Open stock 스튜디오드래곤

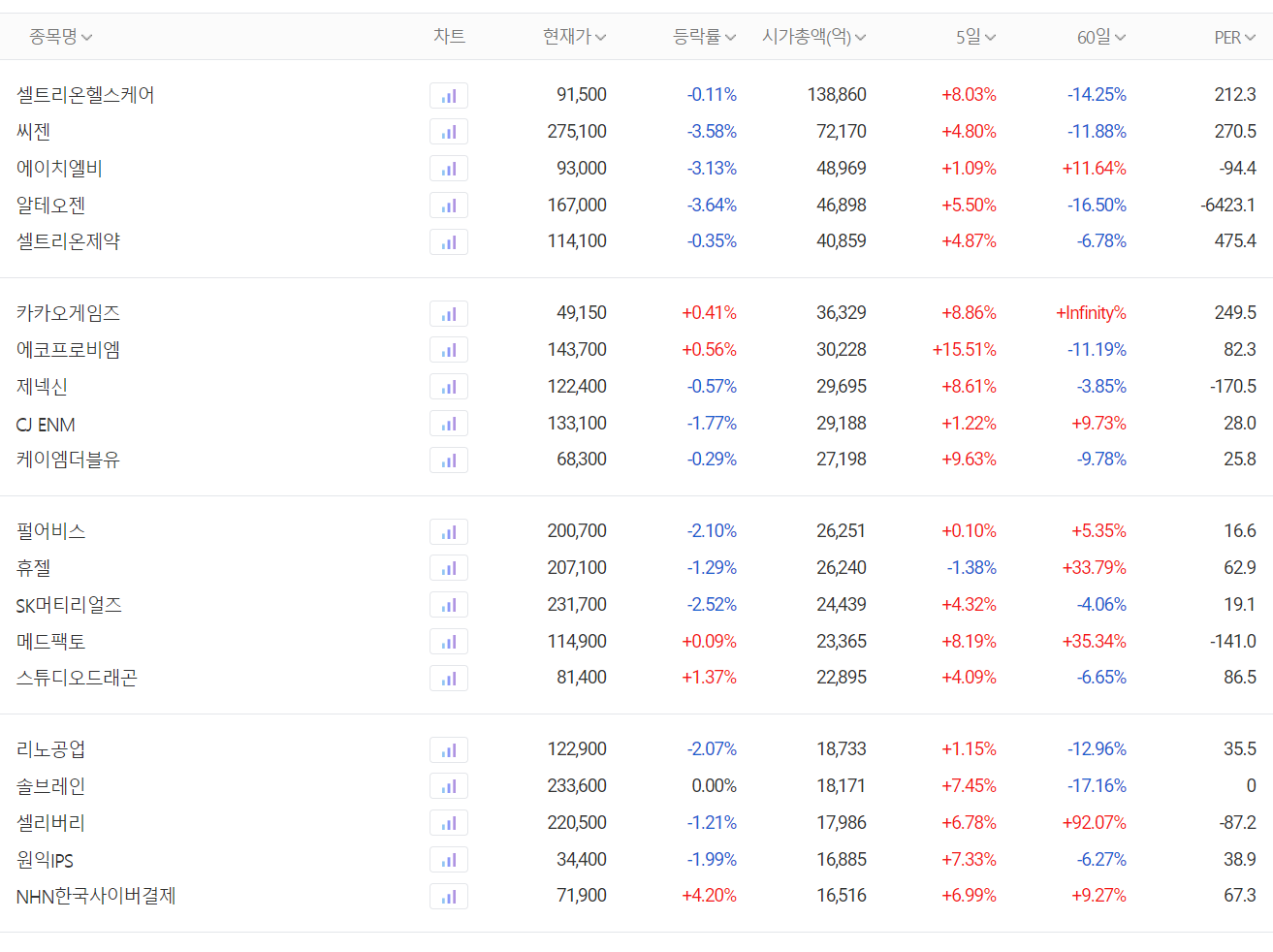(x=77, y=678)
